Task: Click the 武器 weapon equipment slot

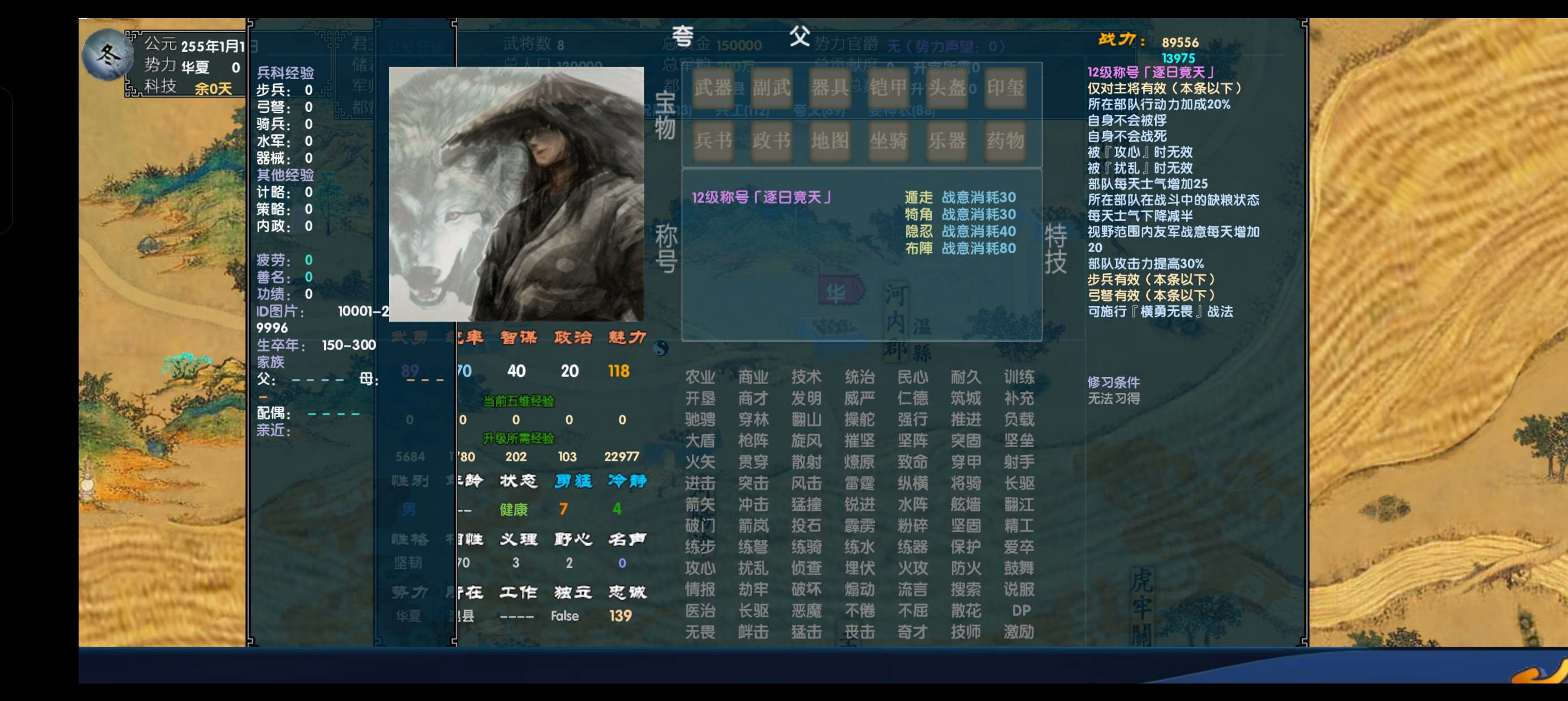Action: 713,88
